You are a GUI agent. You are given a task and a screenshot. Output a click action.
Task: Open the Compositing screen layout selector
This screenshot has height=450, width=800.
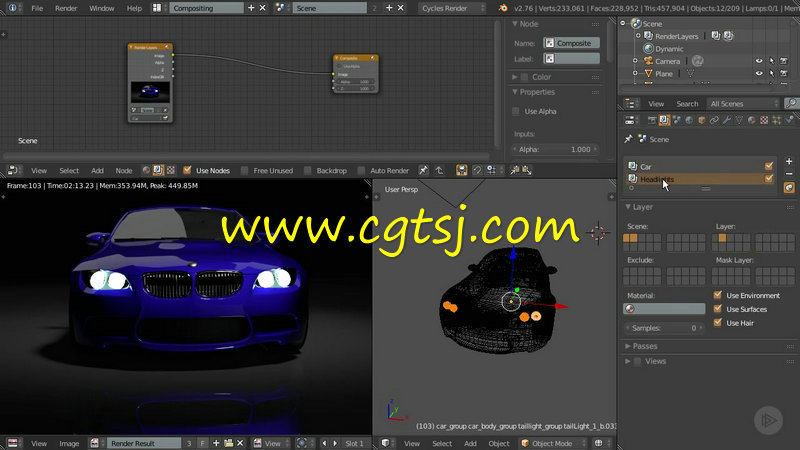157,8
